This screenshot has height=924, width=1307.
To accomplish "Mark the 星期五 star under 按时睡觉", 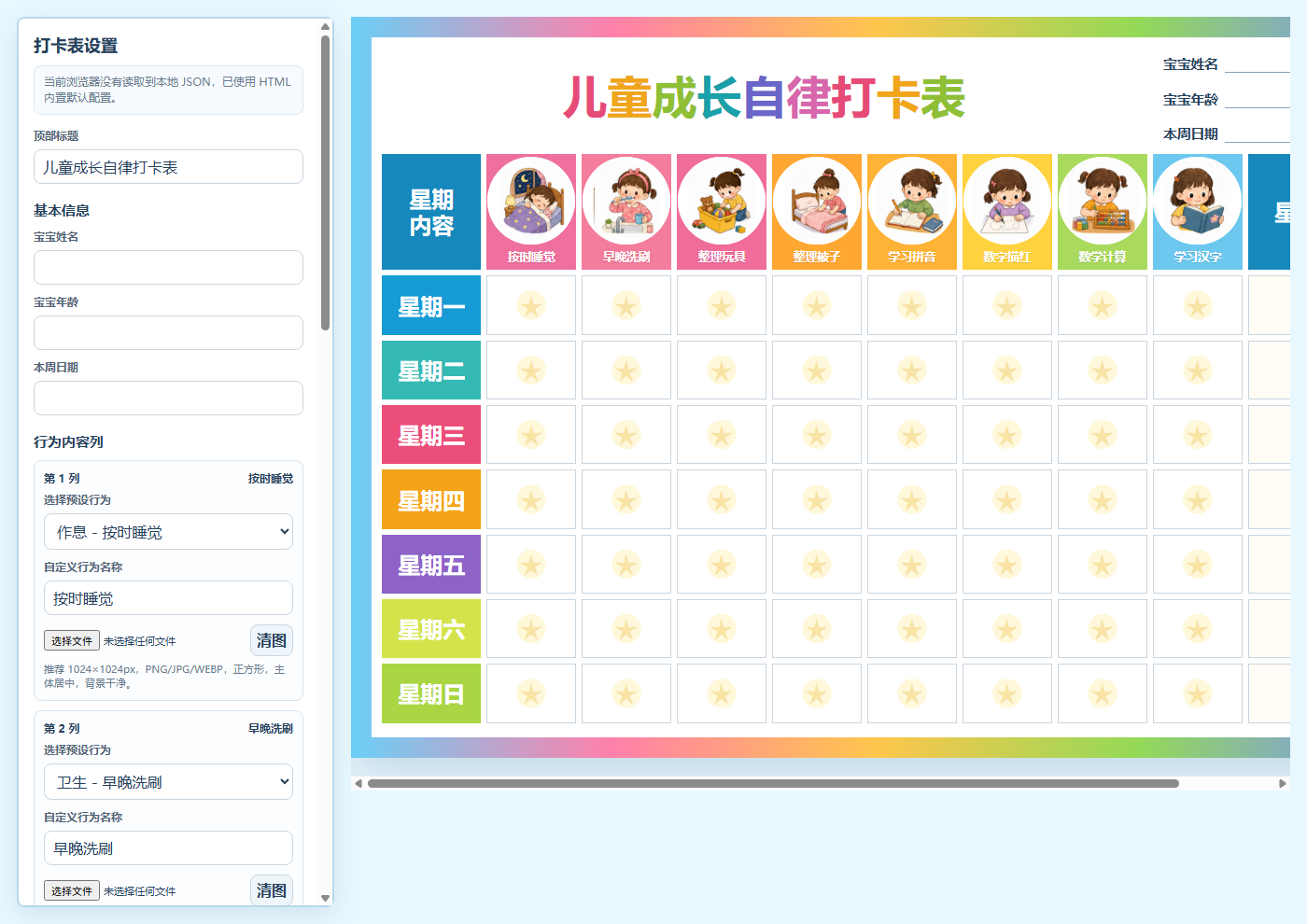I will click(531, 565).
